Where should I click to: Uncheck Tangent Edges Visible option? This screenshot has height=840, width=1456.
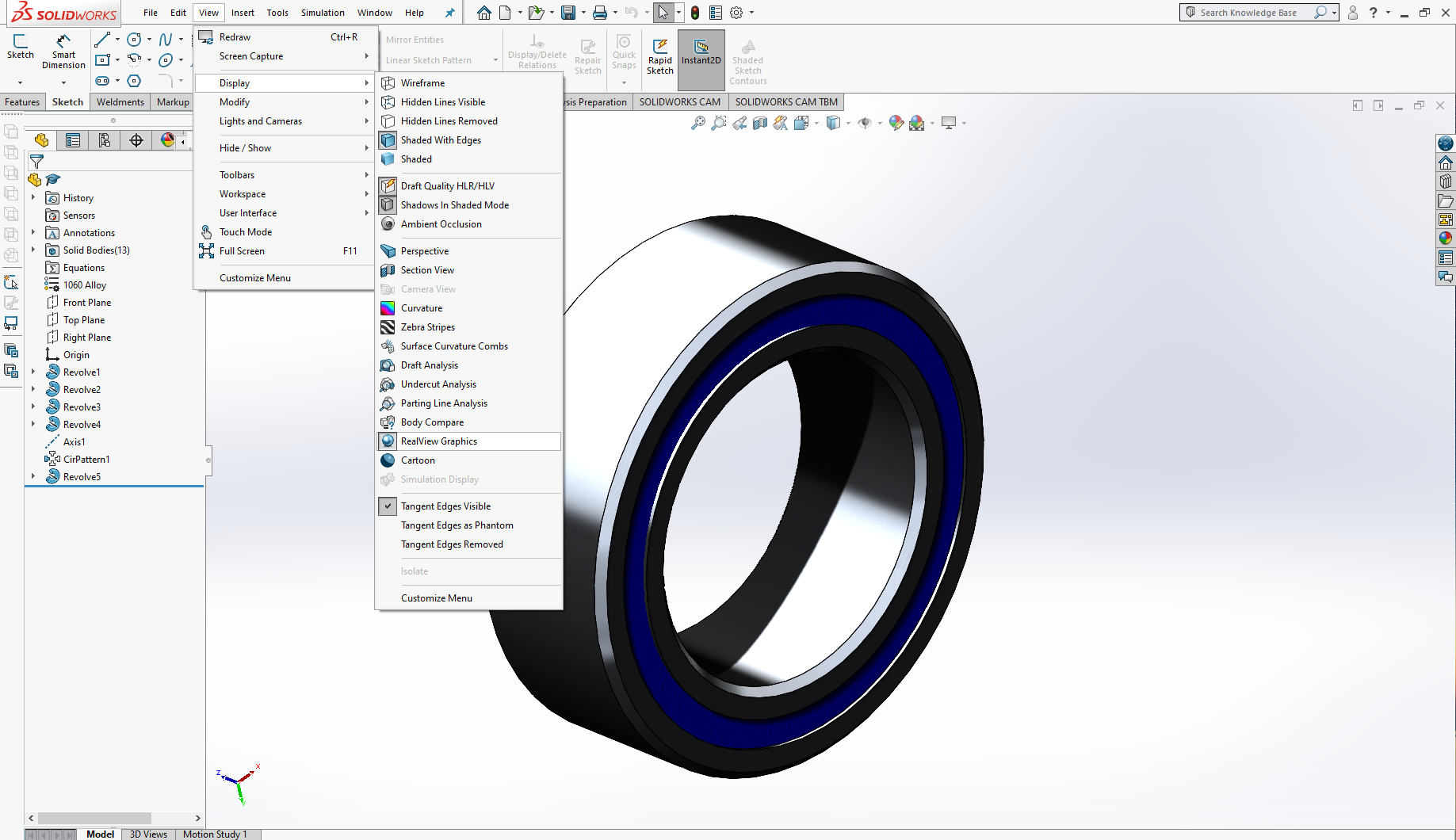pyautogui.click(x=446, y=506)
